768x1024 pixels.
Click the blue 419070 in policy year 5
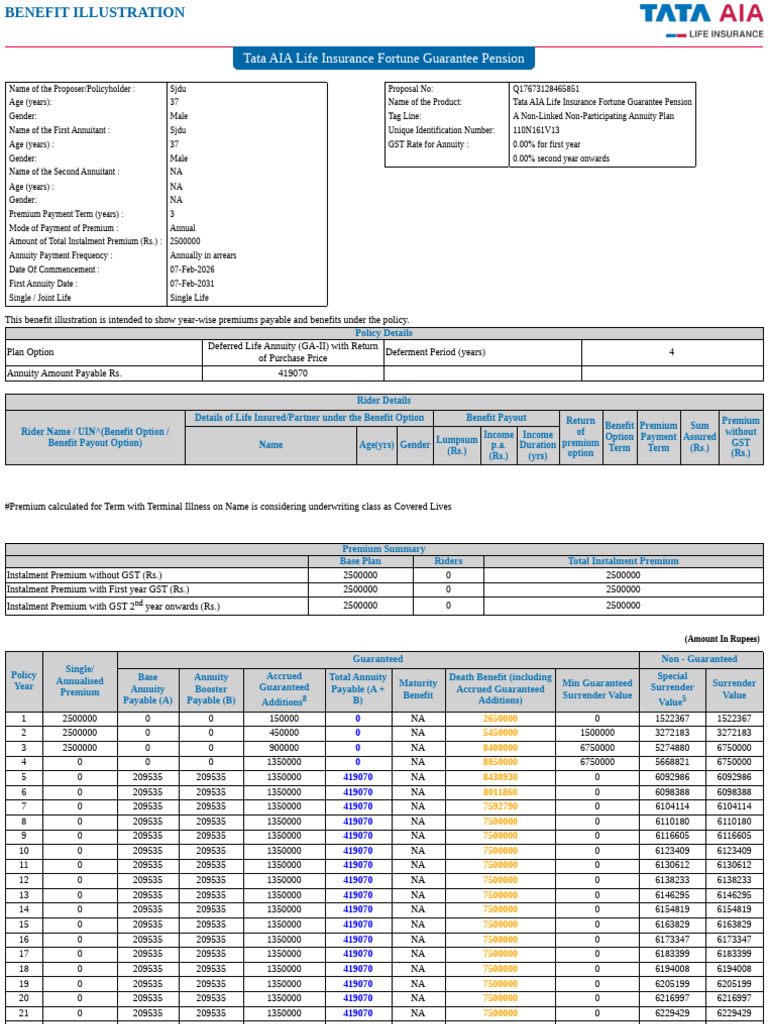click(x=357, y=777)
